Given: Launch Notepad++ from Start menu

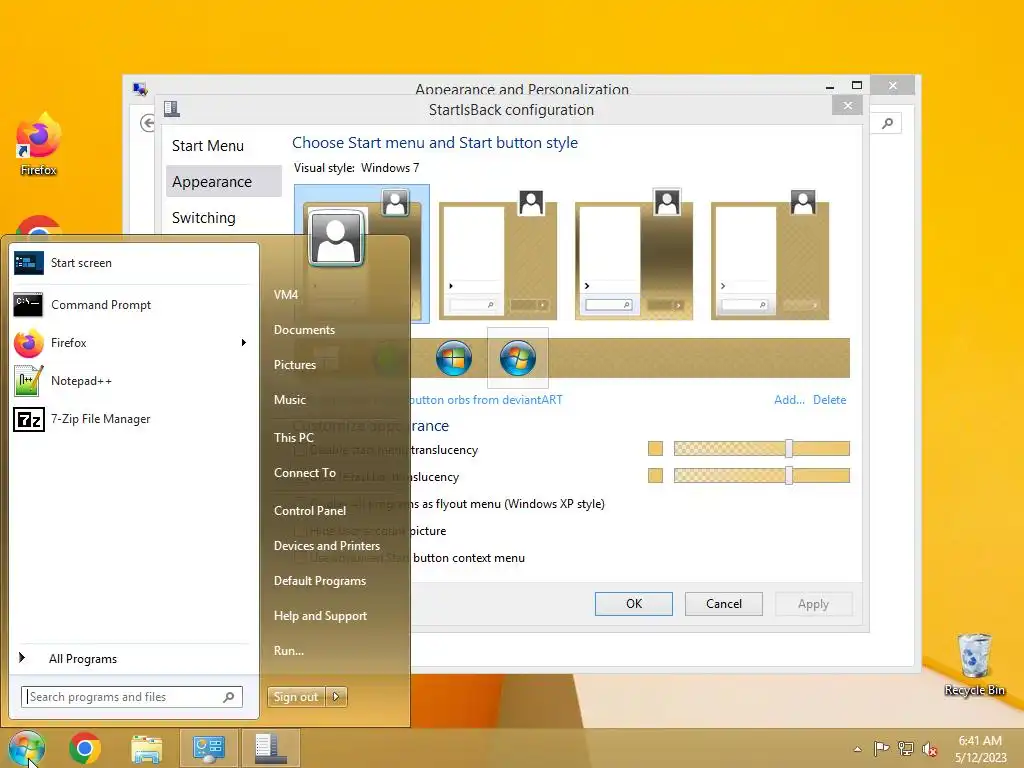Looking at the screenshot, I should pyautogui.click(x=134, y=381).
